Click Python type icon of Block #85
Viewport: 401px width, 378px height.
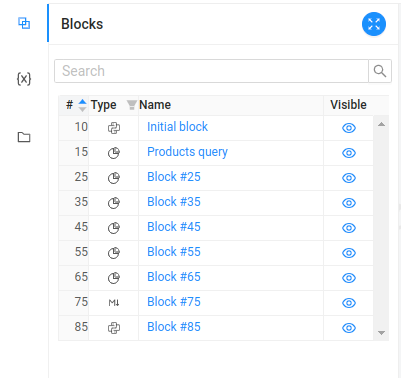(114, 328)
